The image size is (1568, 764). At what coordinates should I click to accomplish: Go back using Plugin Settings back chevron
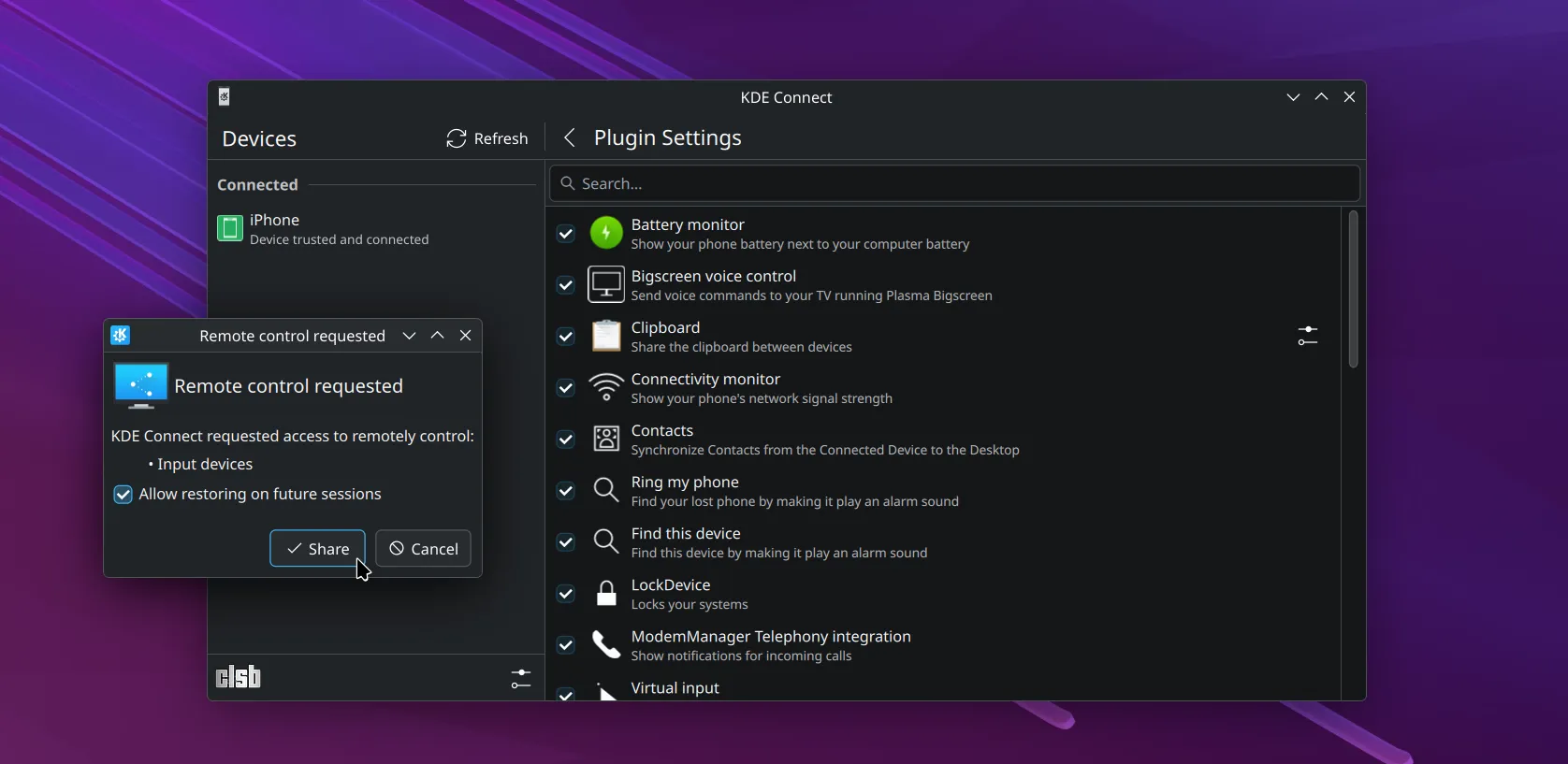pos(570,138)
